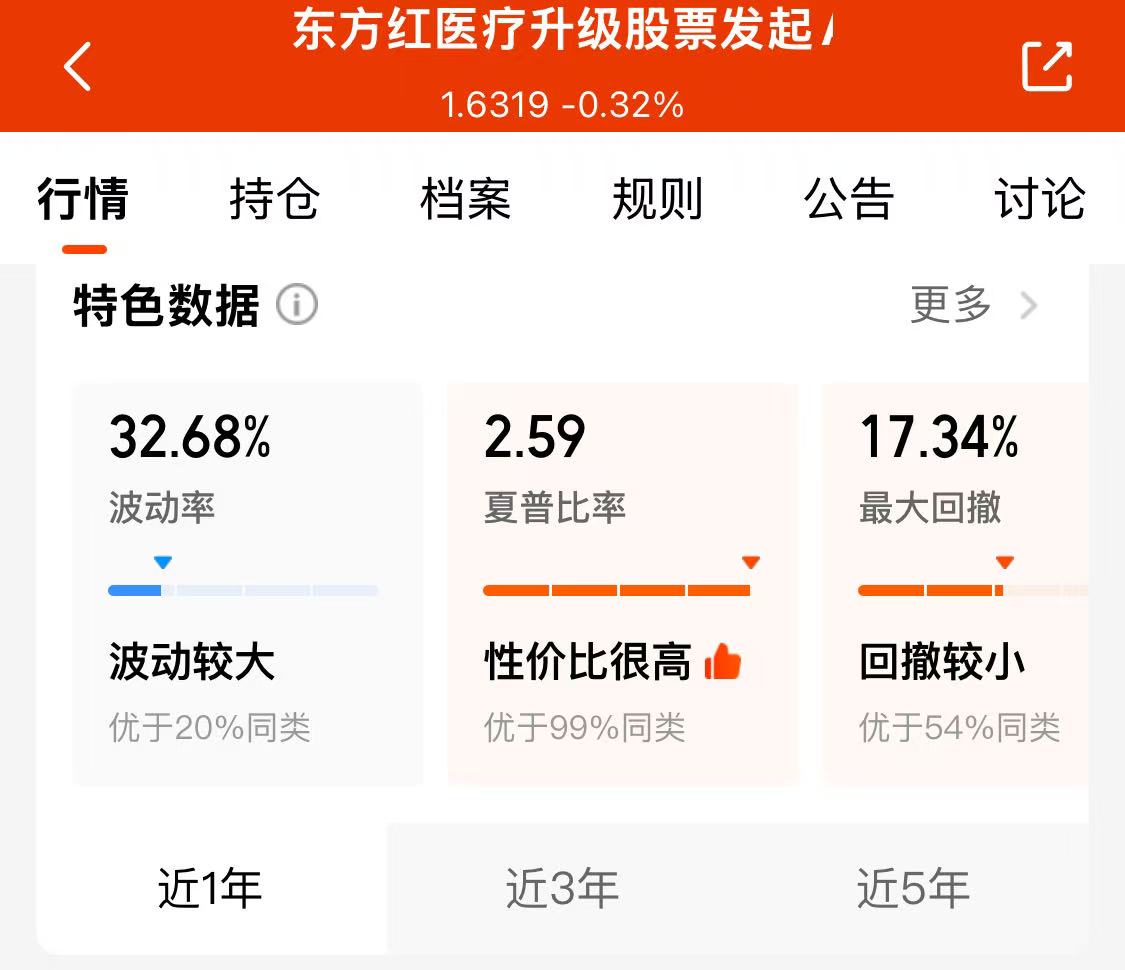Open the 档案 tab

466,199
